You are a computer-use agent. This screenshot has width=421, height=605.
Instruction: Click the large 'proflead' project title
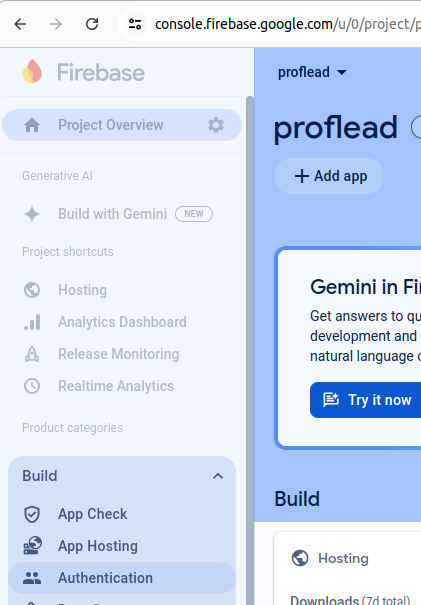point(336,128)
